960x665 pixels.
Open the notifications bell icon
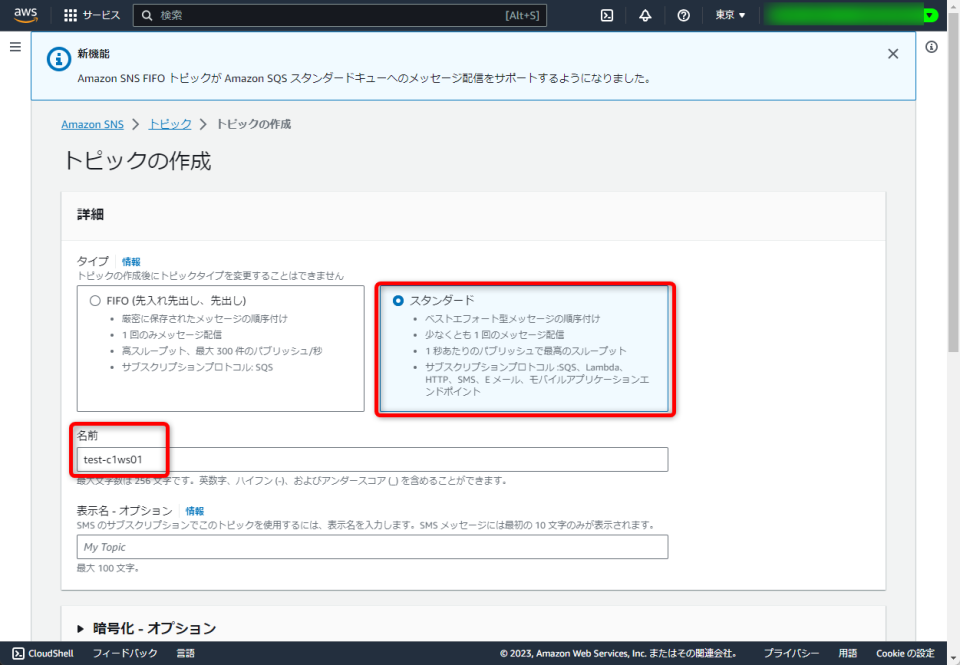pyautogui.click(x=644, y=15)
